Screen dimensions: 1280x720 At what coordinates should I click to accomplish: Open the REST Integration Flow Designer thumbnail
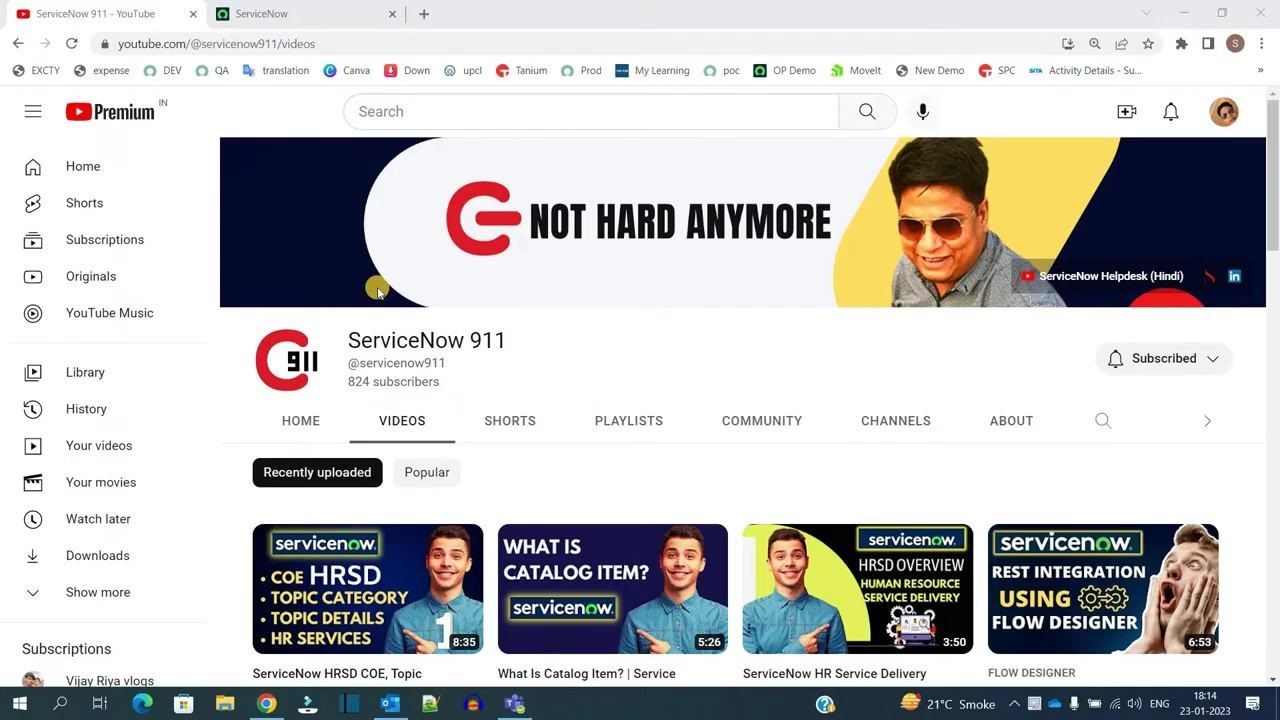(x=1103, y=589)
